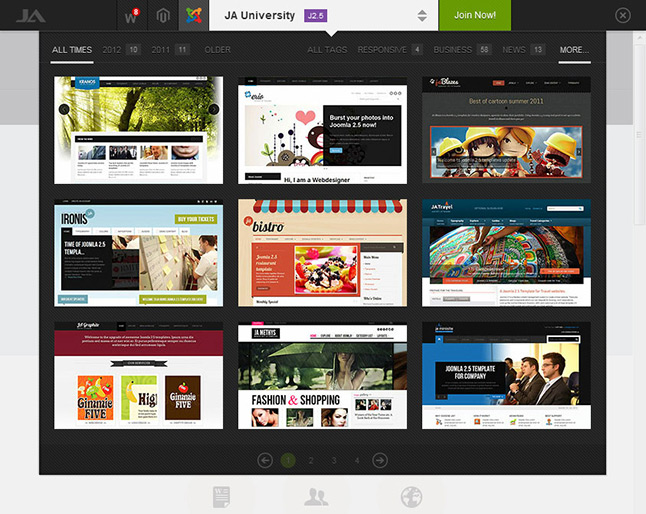Click the users group icon at bottom
This screenshot has width=646, height=514.
(x=316, y=497)
